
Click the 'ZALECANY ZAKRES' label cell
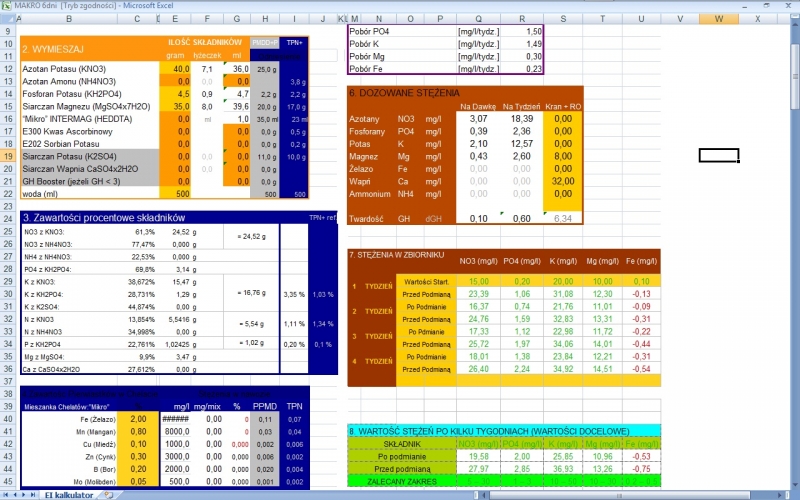point(402,481)
